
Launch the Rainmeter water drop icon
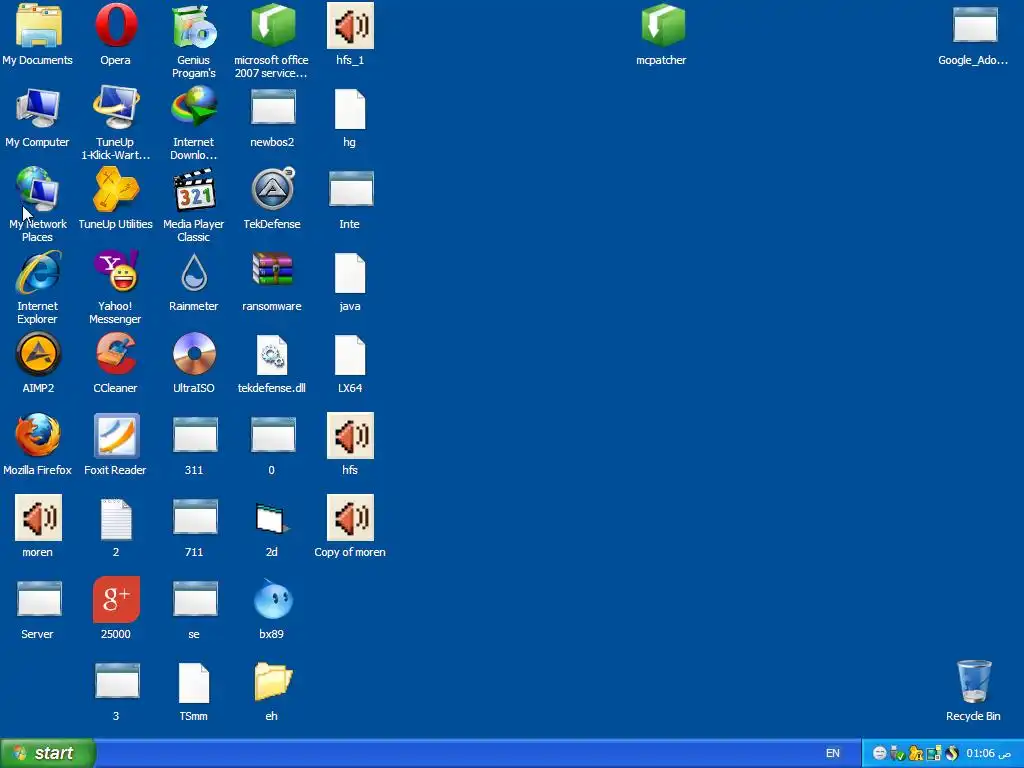194,273
